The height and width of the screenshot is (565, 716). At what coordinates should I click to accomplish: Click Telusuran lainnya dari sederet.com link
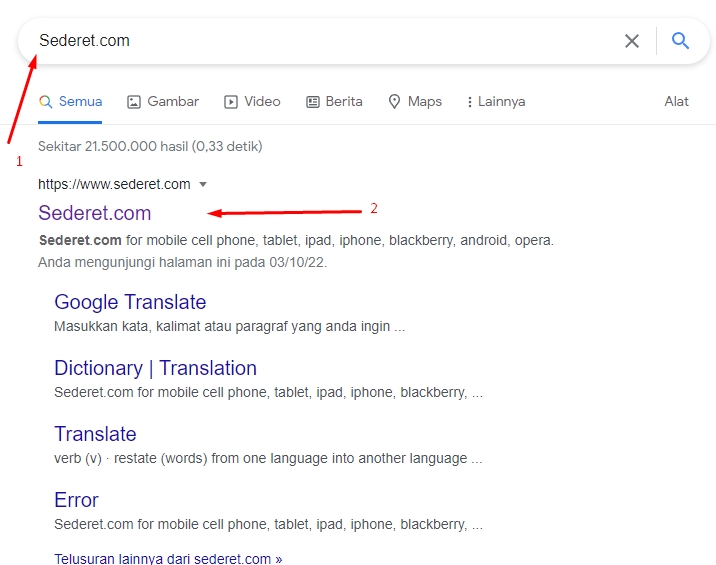[x=168, y=559]
